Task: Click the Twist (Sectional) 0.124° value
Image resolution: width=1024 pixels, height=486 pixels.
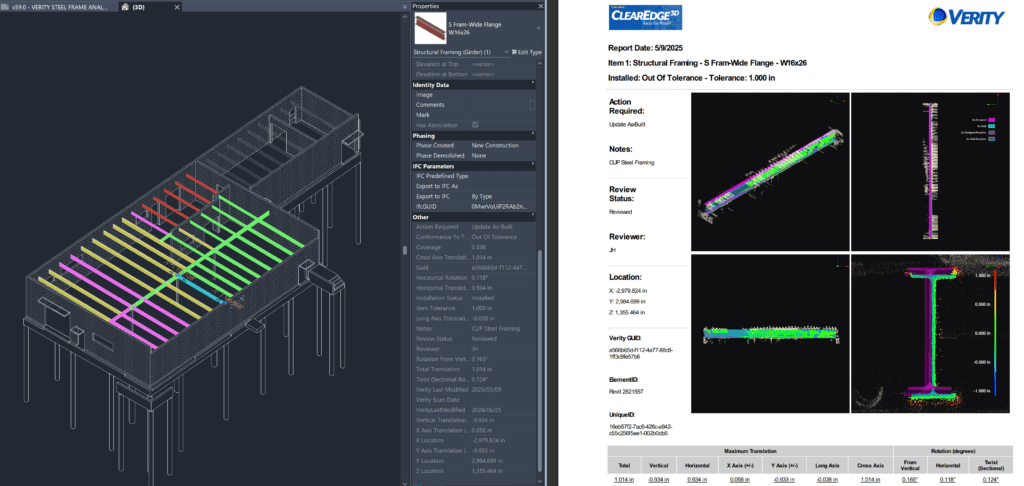Action: point(989,479)
